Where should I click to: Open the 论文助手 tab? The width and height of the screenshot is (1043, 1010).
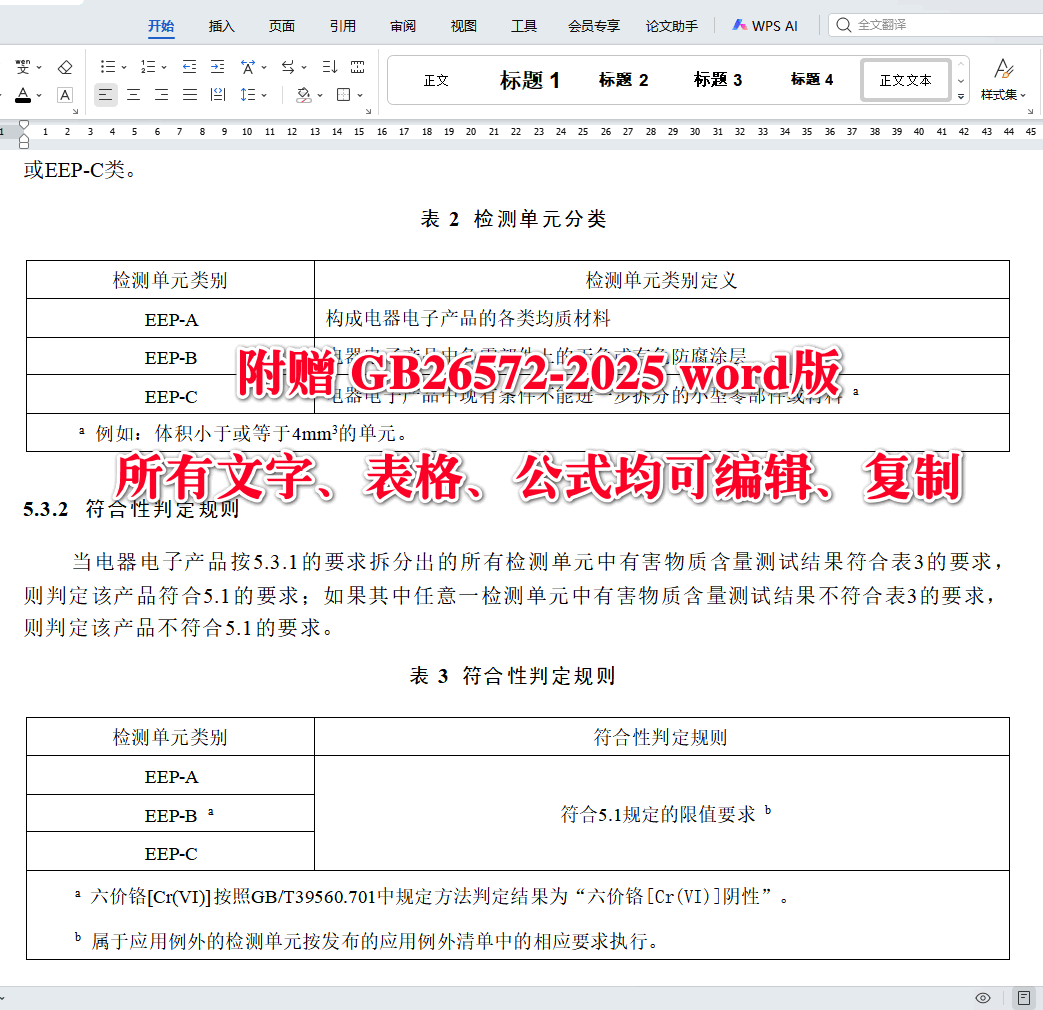672,26
